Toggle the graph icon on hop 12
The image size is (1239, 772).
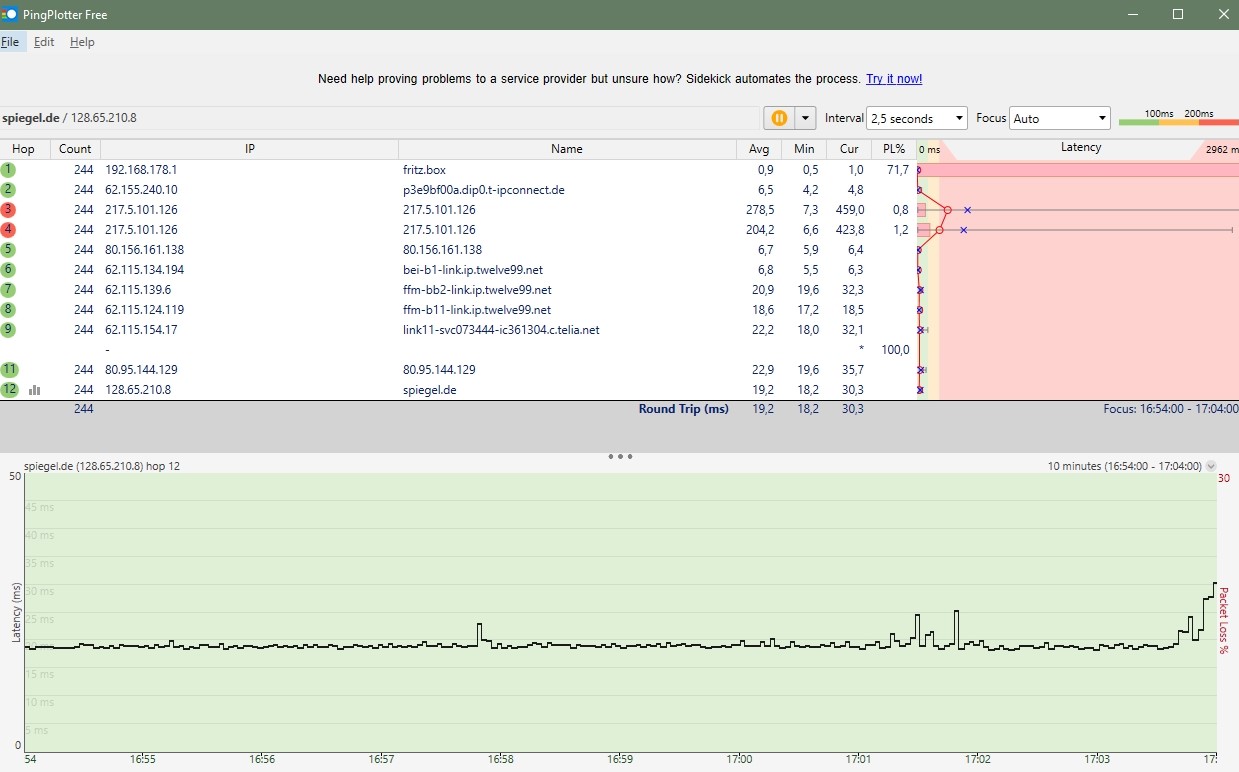click(35, 390)
